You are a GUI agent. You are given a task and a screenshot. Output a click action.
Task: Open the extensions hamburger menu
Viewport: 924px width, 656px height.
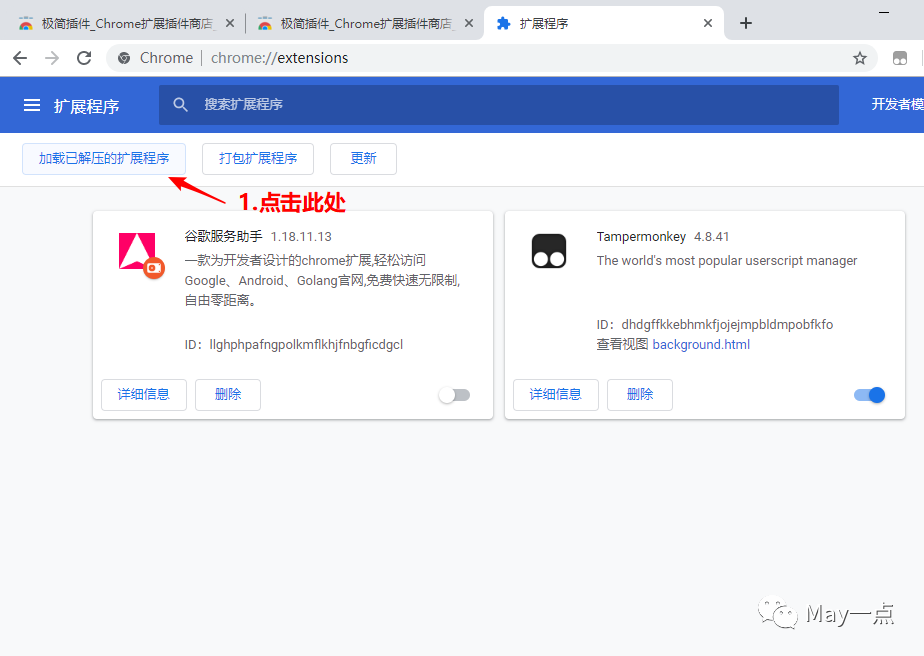(x=32, y=105)
